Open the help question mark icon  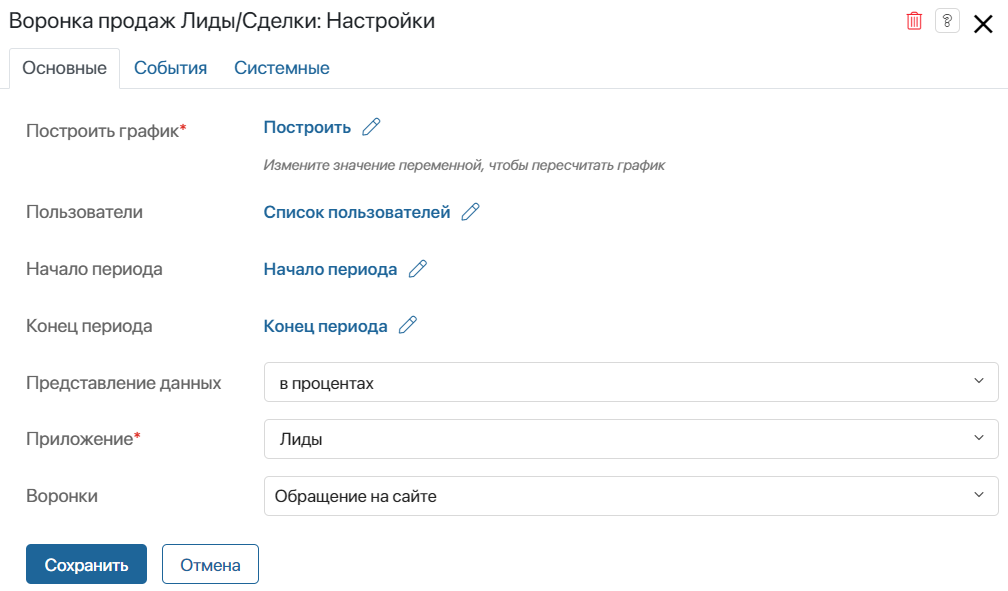point(947,21)
